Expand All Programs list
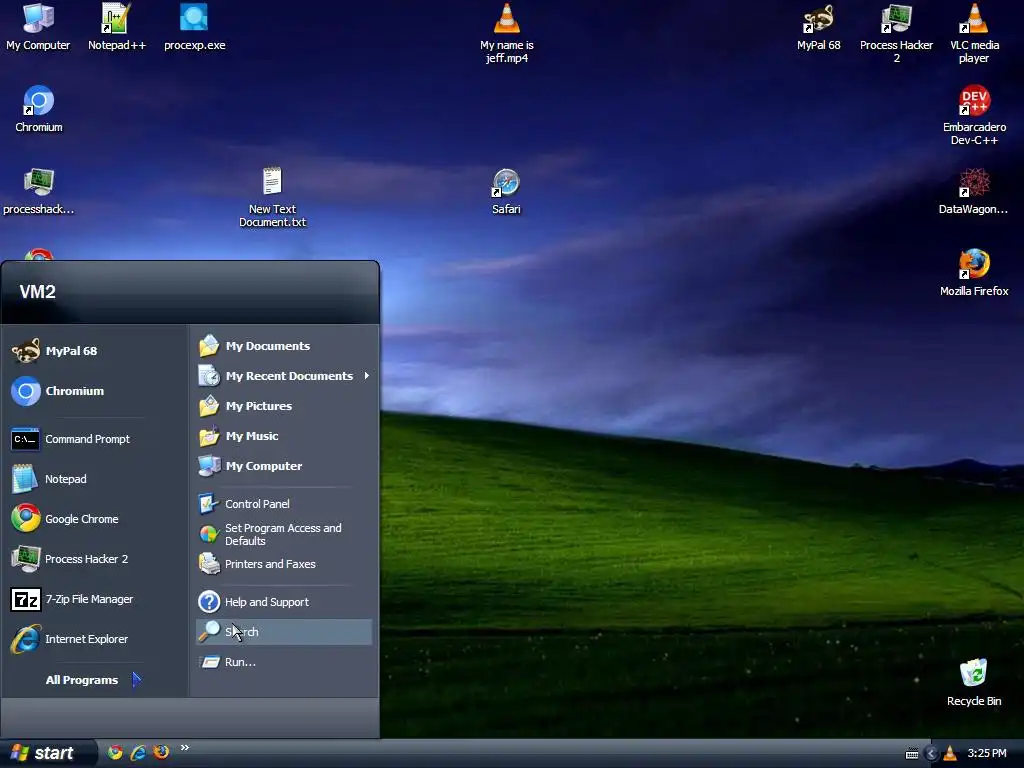 click(93, 680)
